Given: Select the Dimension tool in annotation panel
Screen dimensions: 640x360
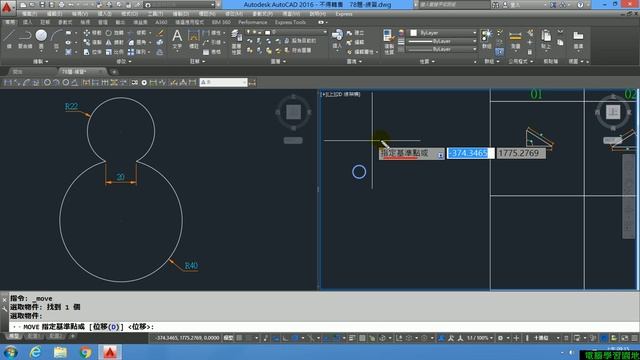Looking at the screenshot, I should (193, 40).
